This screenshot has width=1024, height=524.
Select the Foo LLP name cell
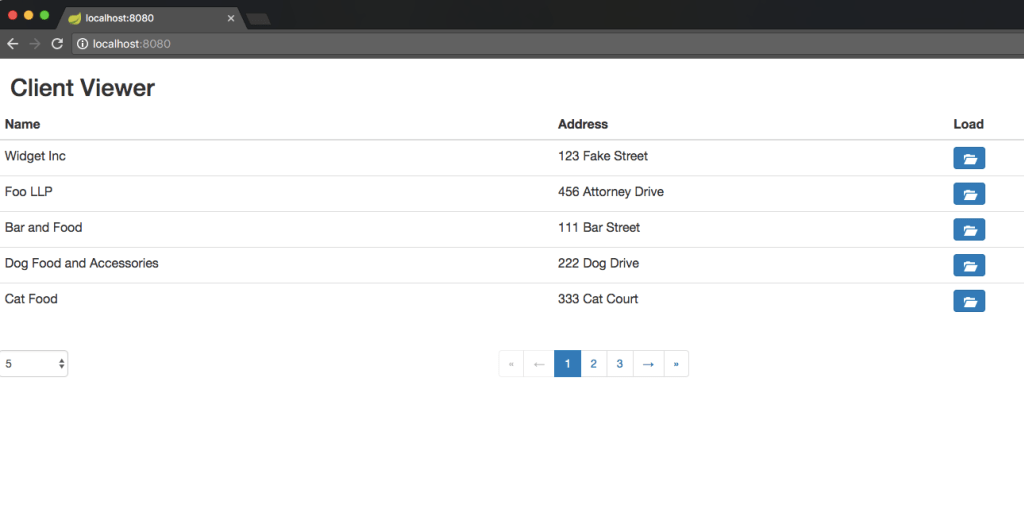[x=29, y=192]
